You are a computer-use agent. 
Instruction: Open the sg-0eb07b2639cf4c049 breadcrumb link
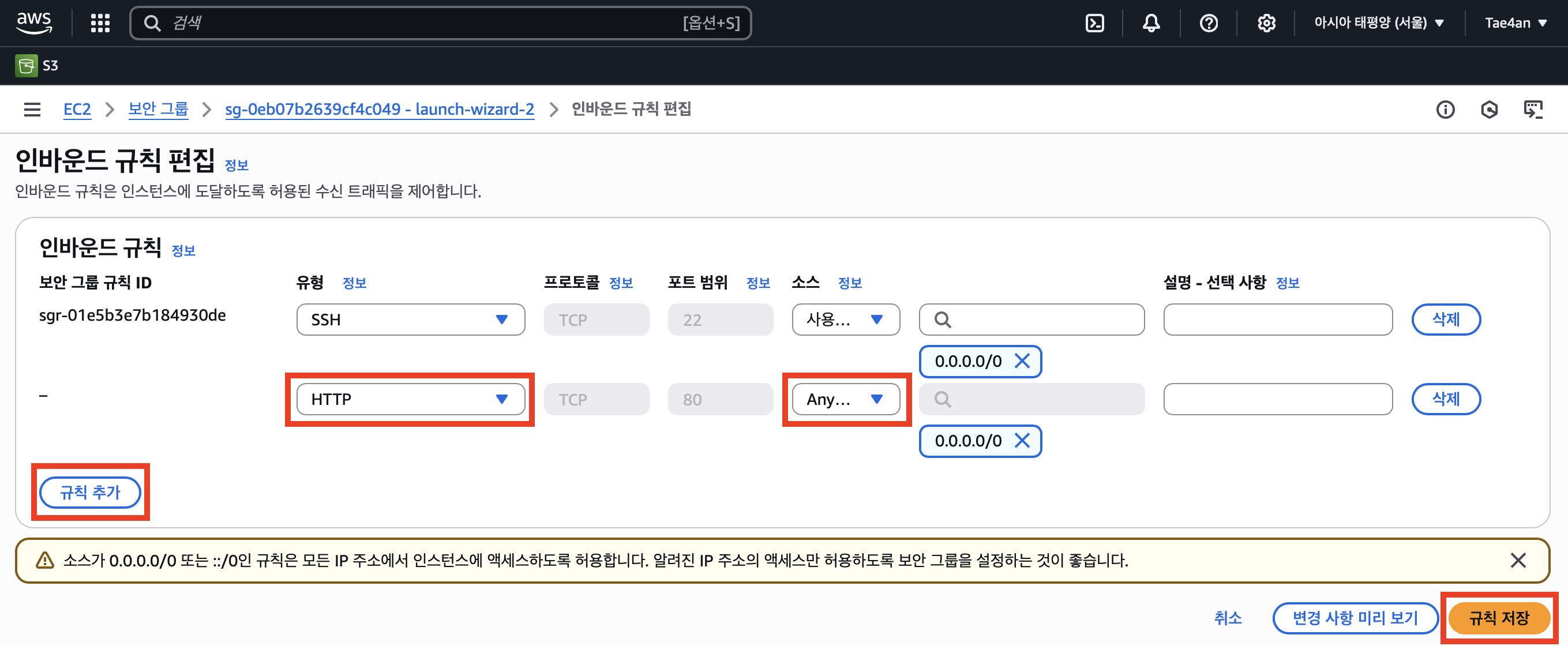coord(379,109)
